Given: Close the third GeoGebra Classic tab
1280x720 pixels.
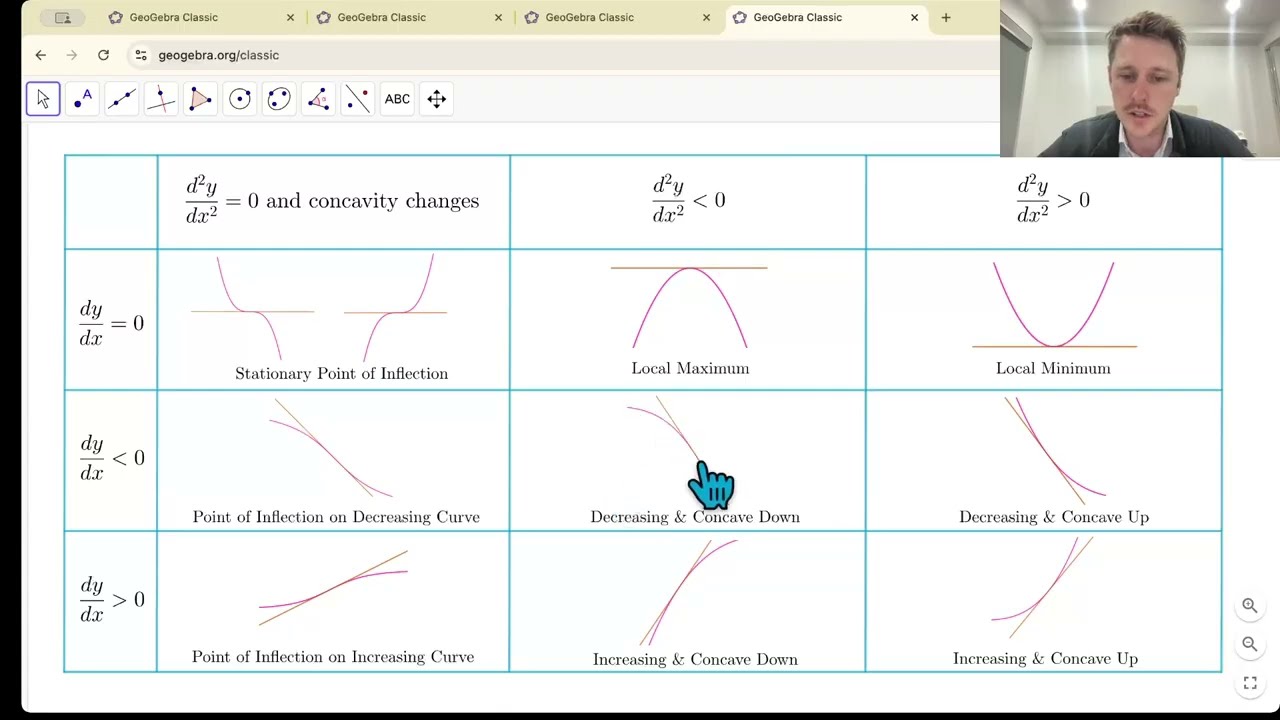Looking at the screenshot, I should (x=706, y=17).
